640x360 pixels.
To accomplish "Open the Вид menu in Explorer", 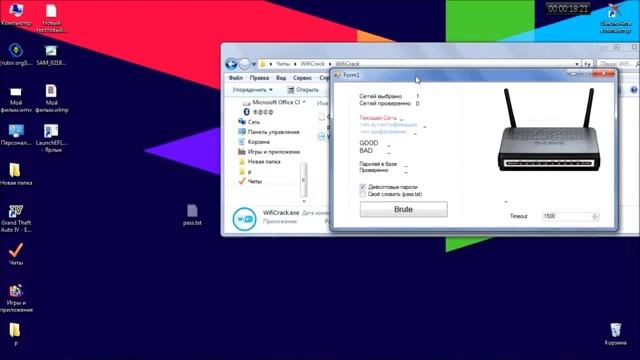I will click(x=281, y=78).
